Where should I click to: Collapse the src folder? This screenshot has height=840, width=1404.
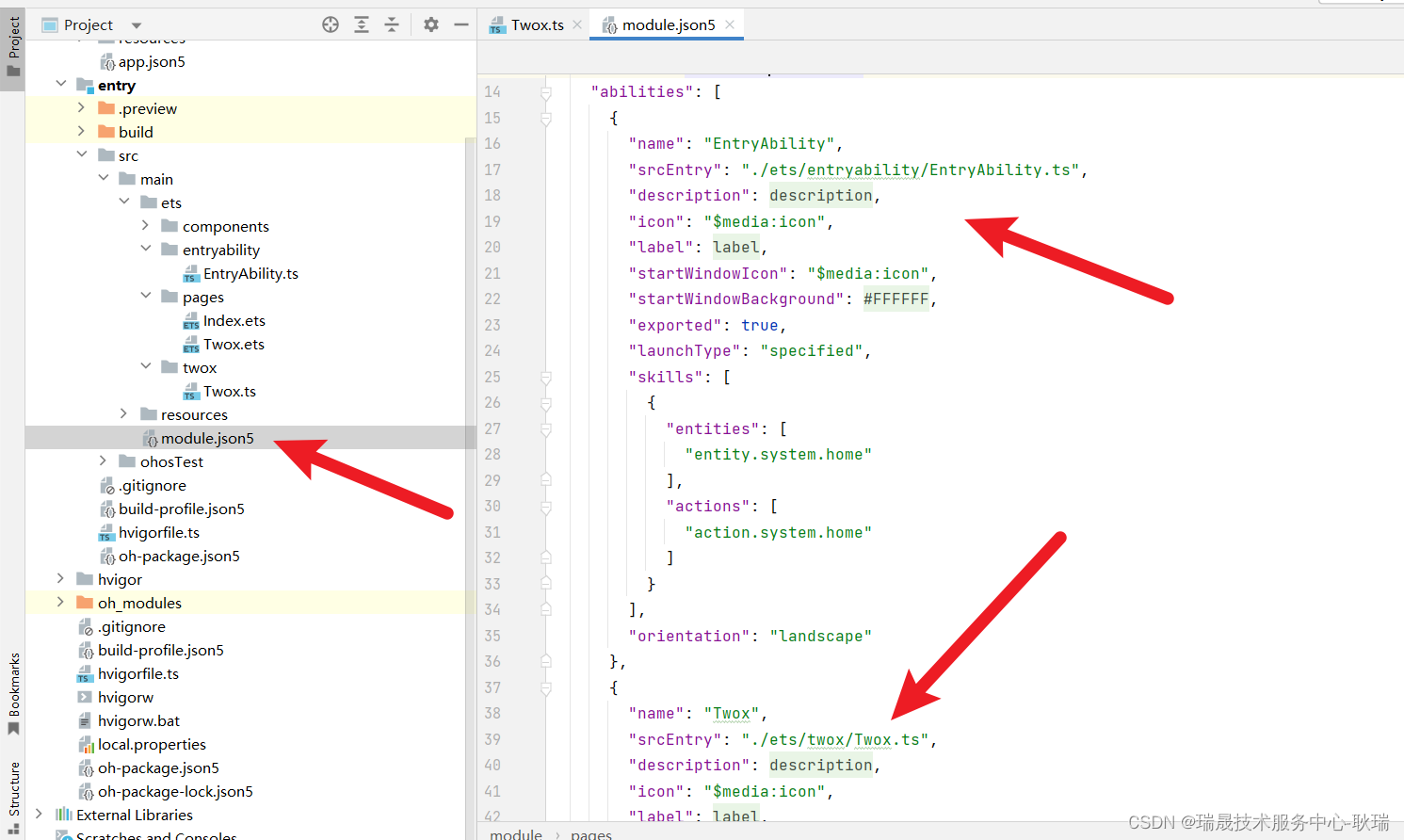(x=82, y=155)
